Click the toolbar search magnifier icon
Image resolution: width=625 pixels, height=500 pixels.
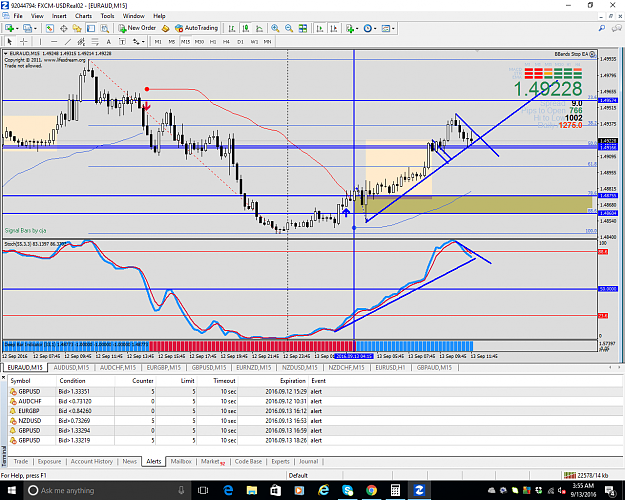click(x=601, y=28)
